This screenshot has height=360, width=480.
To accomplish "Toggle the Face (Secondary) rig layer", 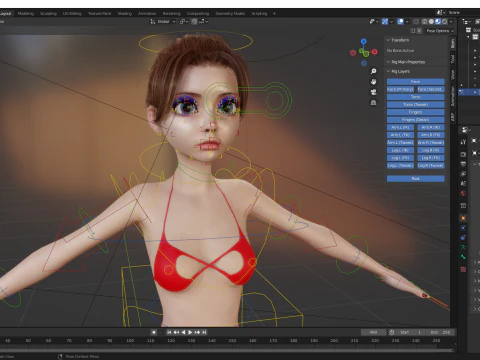I will (x=431, y=89).
